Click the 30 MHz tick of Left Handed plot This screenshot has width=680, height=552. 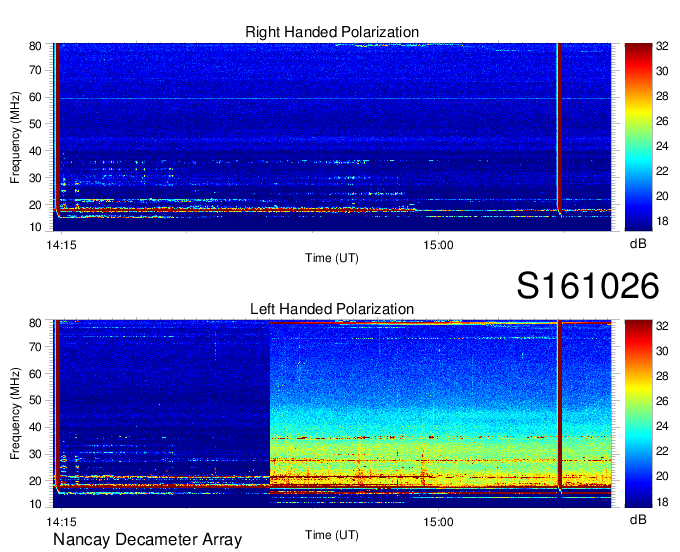click(x=36, y=454)
